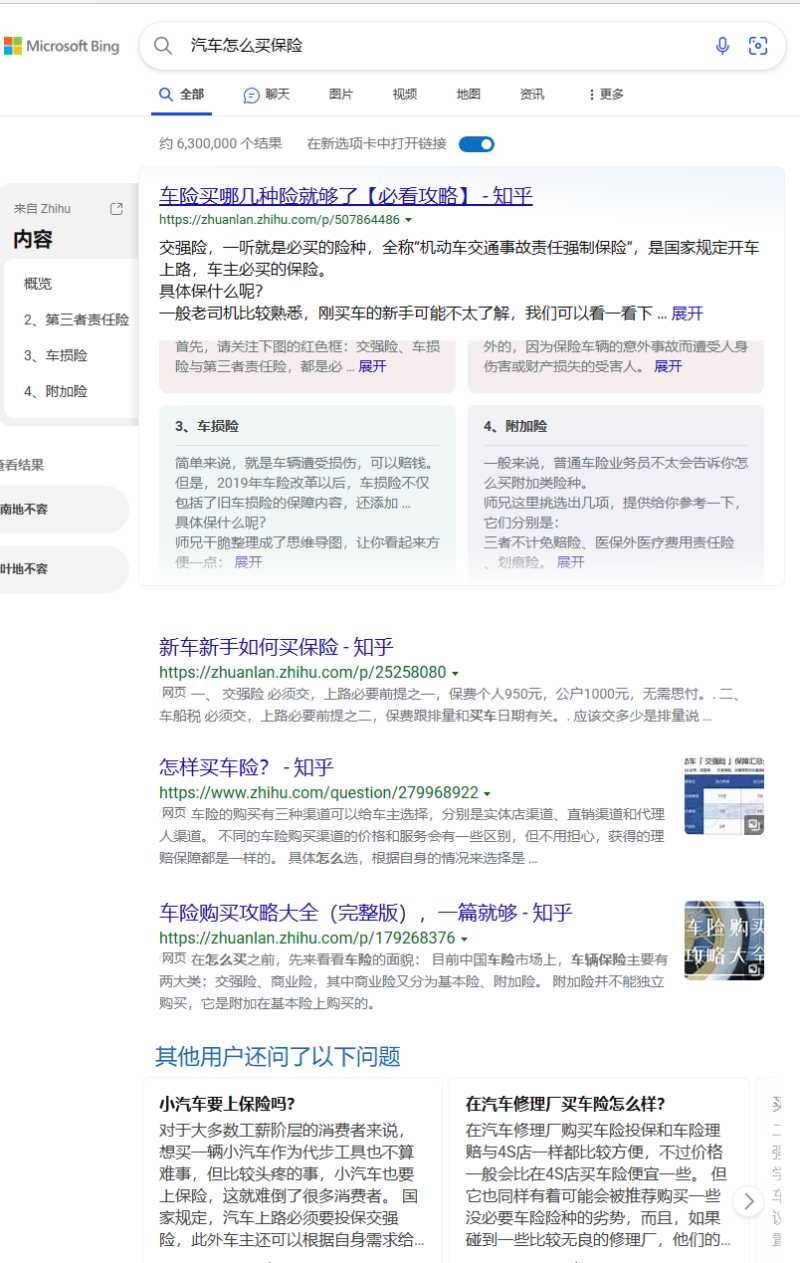Start voice search with microphone icon
800x1263 pixels.
pos(722,46)
